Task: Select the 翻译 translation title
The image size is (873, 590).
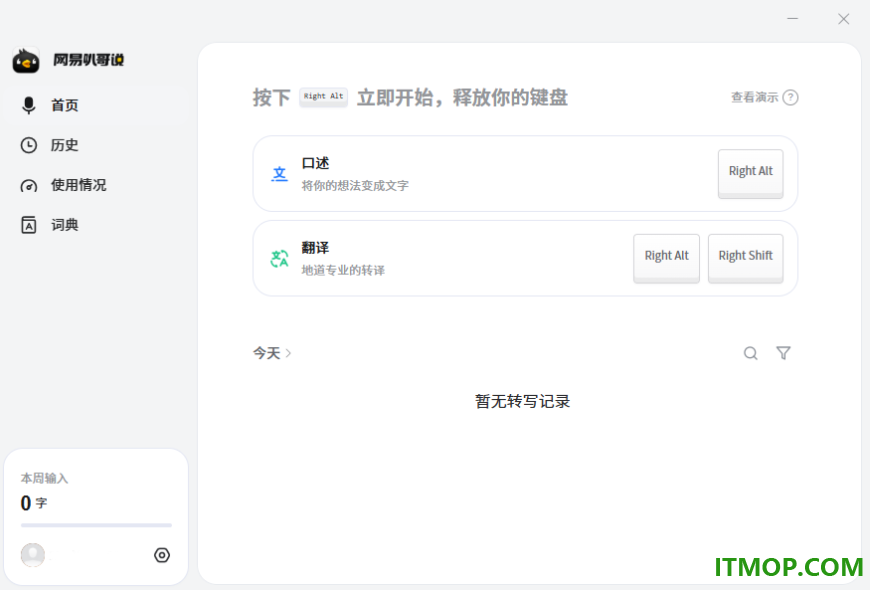Action: pyautogui.click(x=315, y=248)
